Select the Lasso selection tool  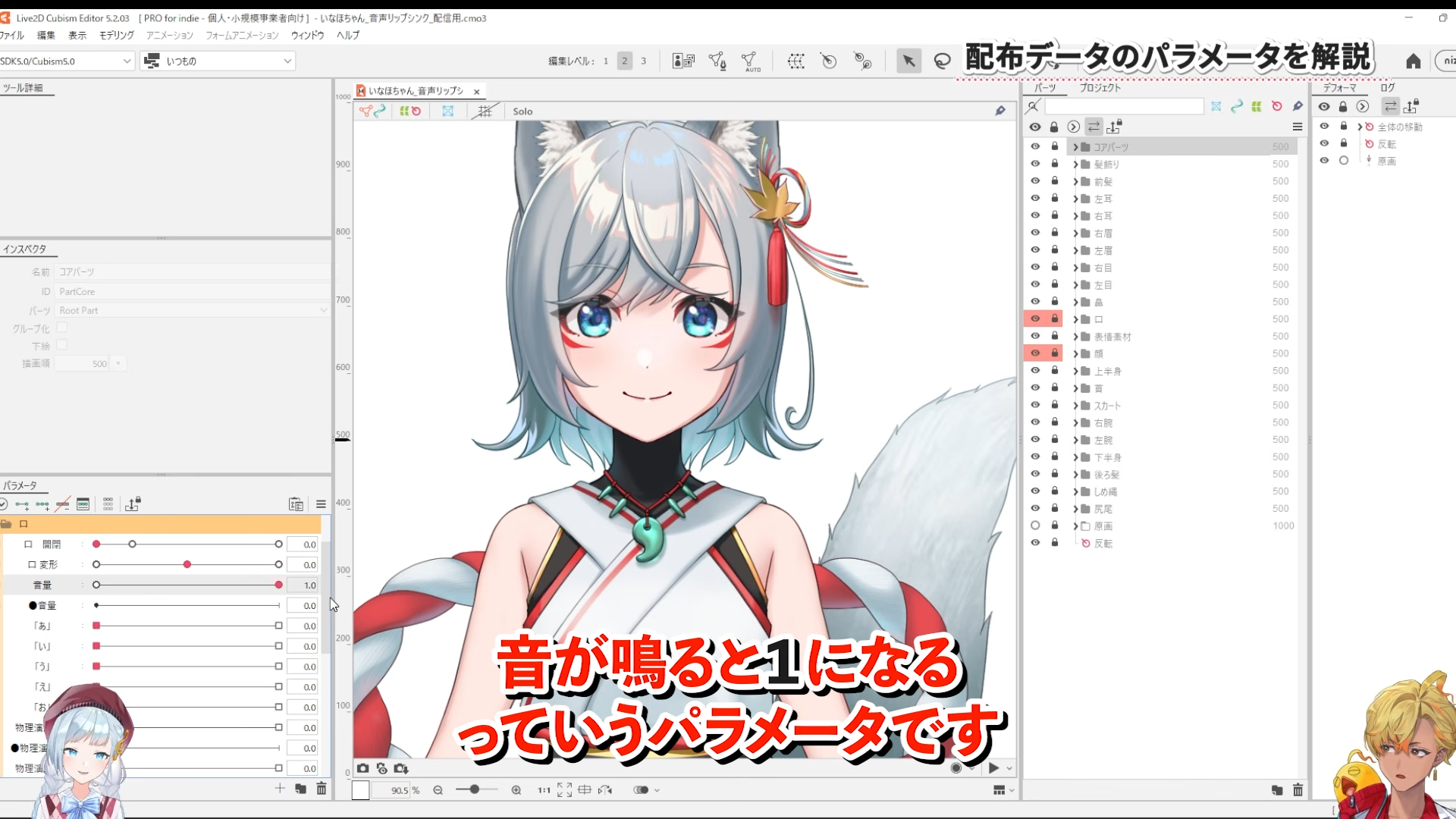[x=942, y=61]
